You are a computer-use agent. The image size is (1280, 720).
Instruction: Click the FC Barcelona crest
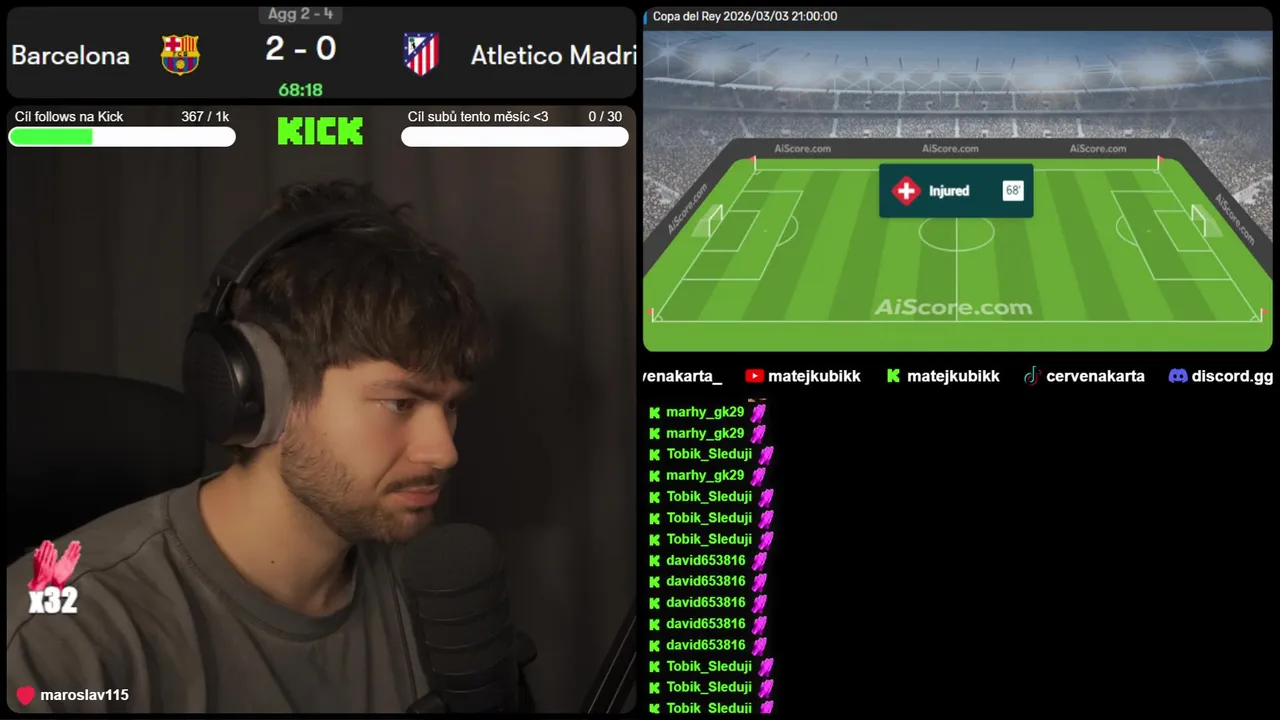click(x=180, y=54)
